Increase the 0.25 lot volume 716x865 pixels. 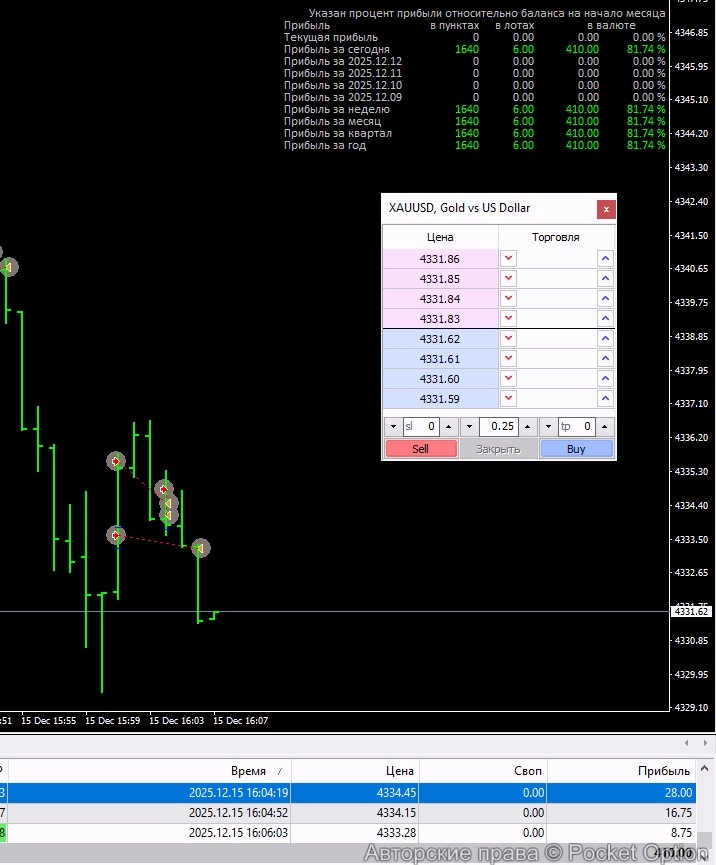[x=529, y=427]
